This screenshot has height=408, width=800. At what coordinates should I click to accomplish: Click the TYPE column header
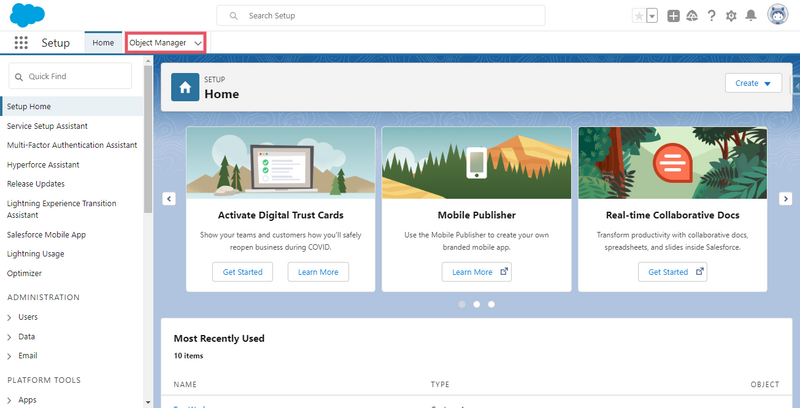[440, 385]
